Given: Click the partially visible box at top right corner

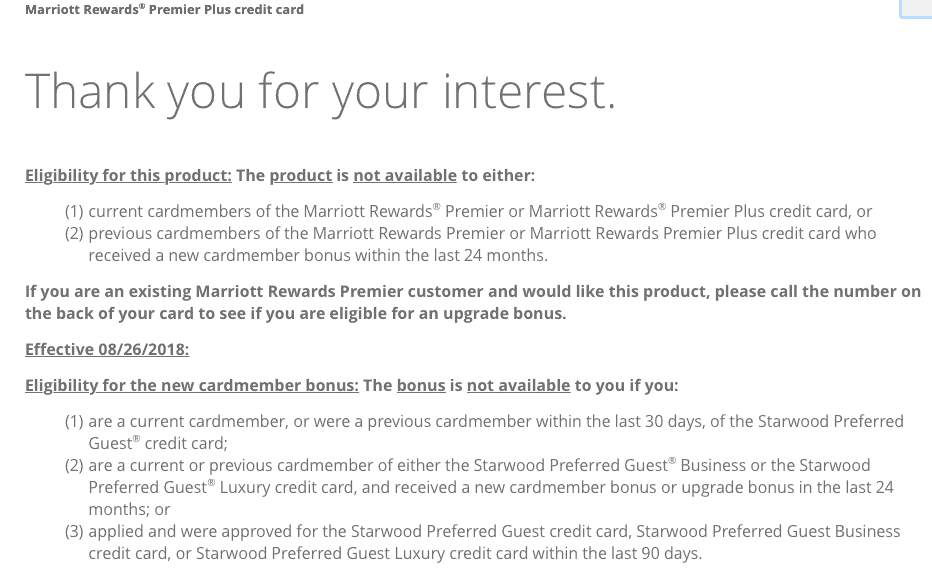Looking at the screenshot, I should [x=916, y=9].
